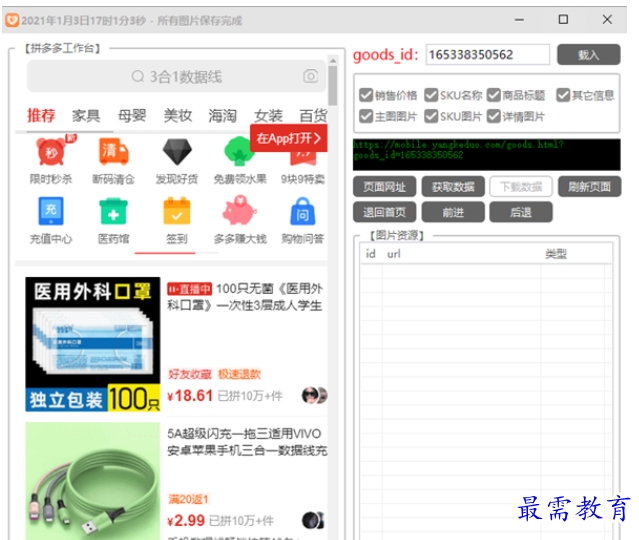Toggle the 其它信息 checkbox
The width and height of the screenshot is (639, 540).
[x=563, y=95]
